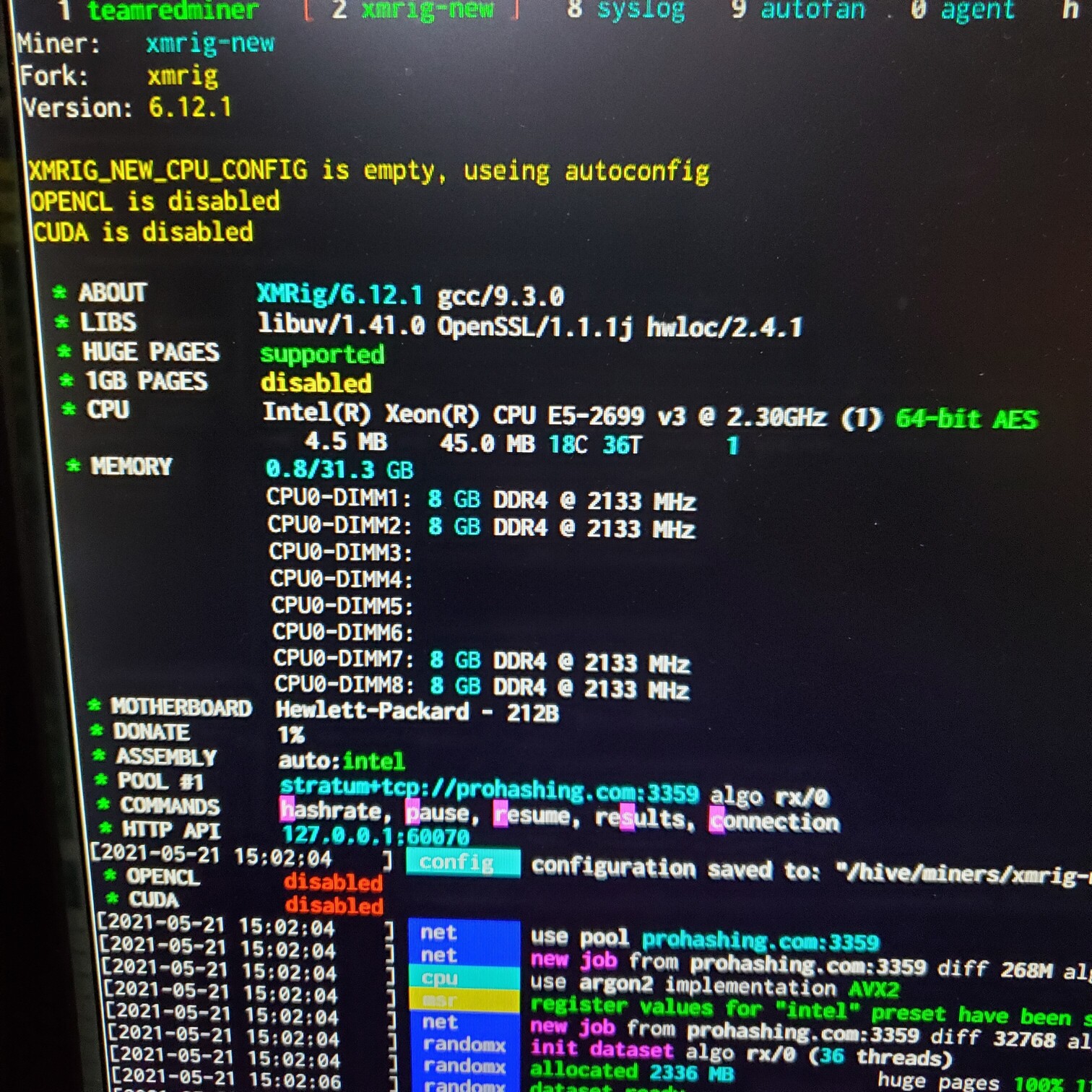Click the CUDA disabled red status
This screenshot has width=1092, height=1092.
[334, 905]
